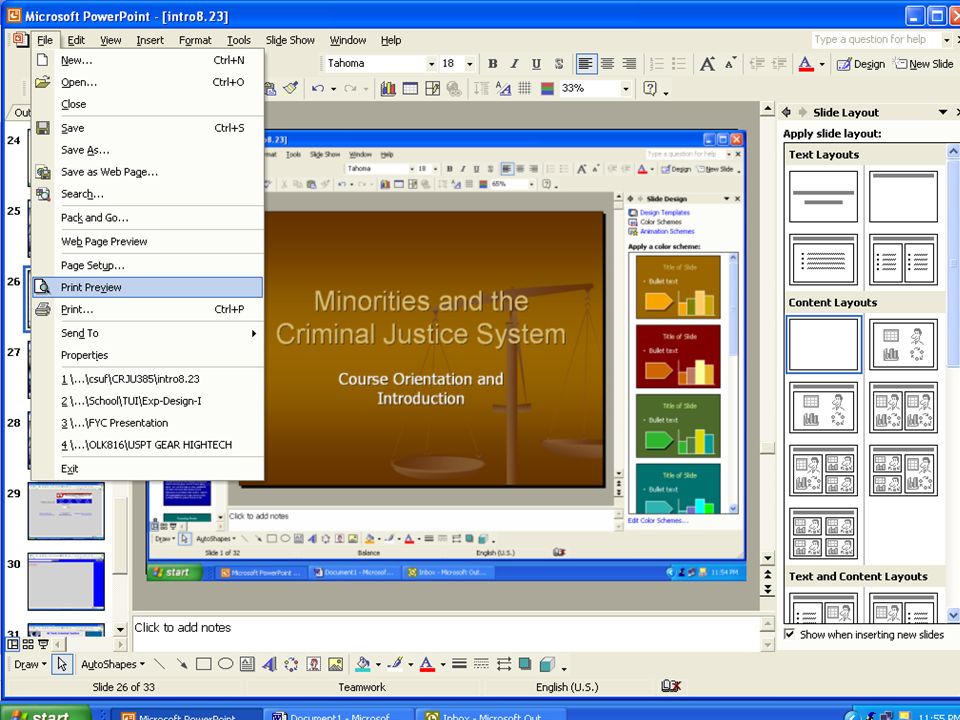This screenshot has width=960, height=720.
Task: Click the Format Painter brush icon
Action: coord(291,89)
